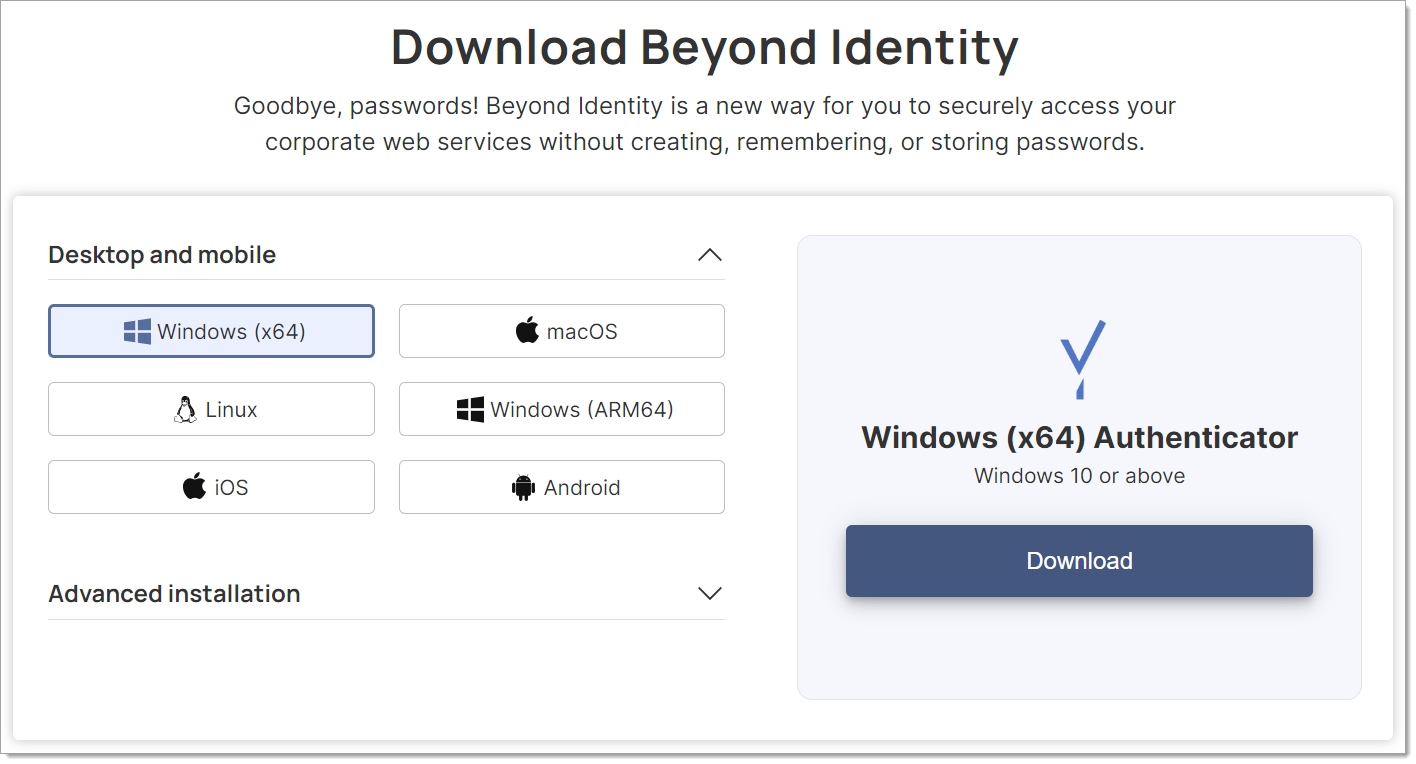Click the Advanced installation heading
Image resolution: width=1416 pixels, height=764 pixels.
coord(174,593)
